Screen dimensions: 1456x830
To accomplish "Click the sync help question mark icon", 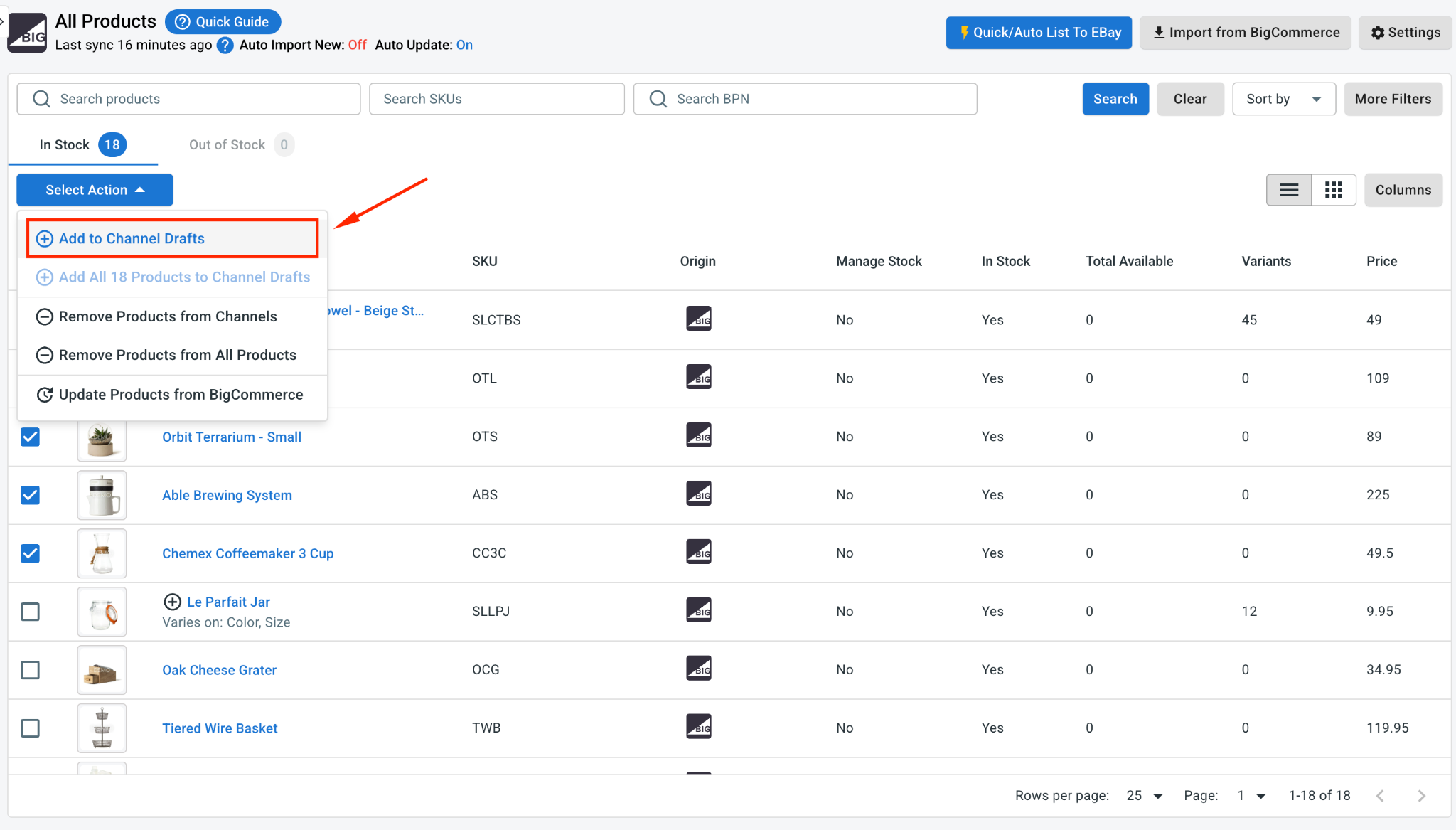I will click(x=225, y=46).
